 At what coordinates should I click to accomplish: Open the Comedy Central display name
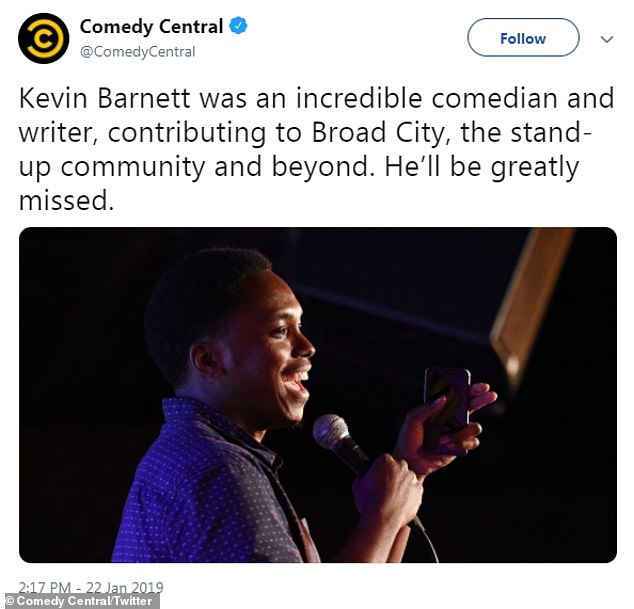(151, 27)
